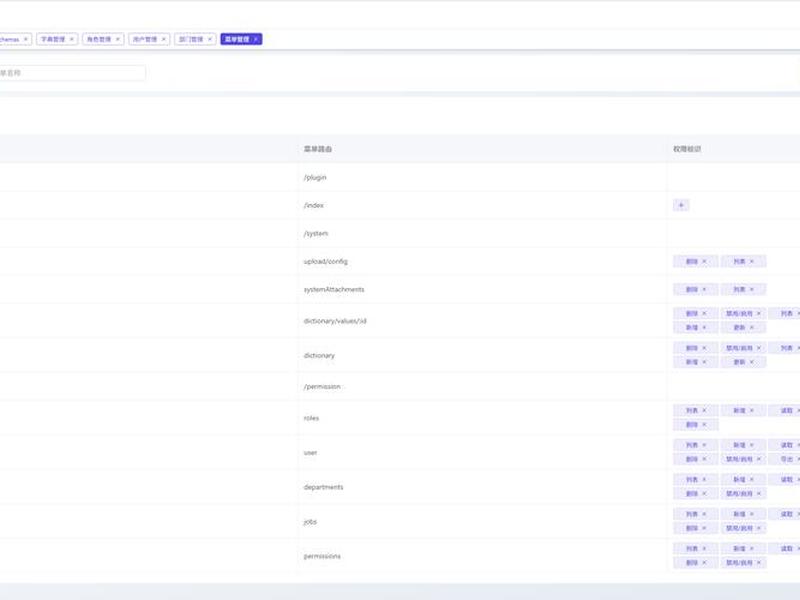The image size is (800, 600).
Task: Remove the 禁用/启用 tag on the jobs row
Action: pyautogui.click(x=759, y=528)
